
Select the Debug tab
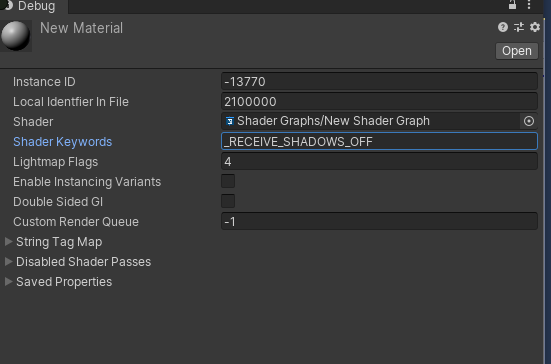tap(34, 6)
